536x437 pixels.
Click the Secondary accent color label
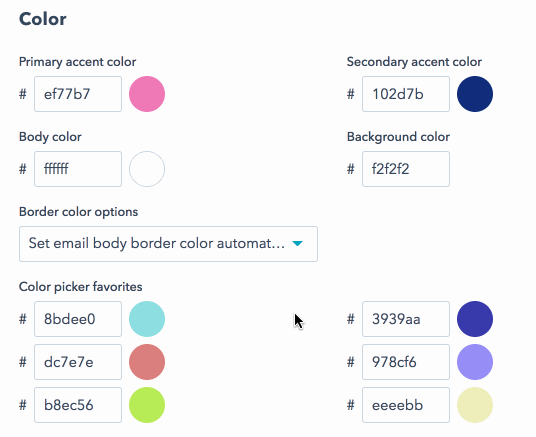414,62
